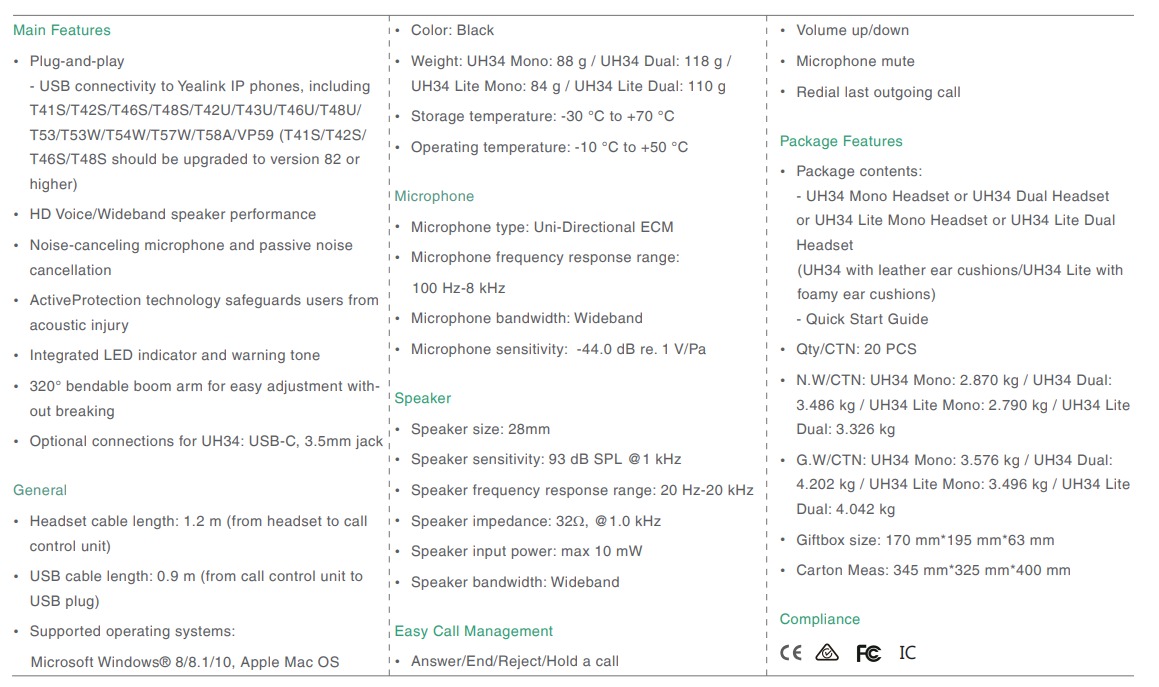
Task: Click 'Qty/CTN: 20 PCS' line
Action: [856, 350]
